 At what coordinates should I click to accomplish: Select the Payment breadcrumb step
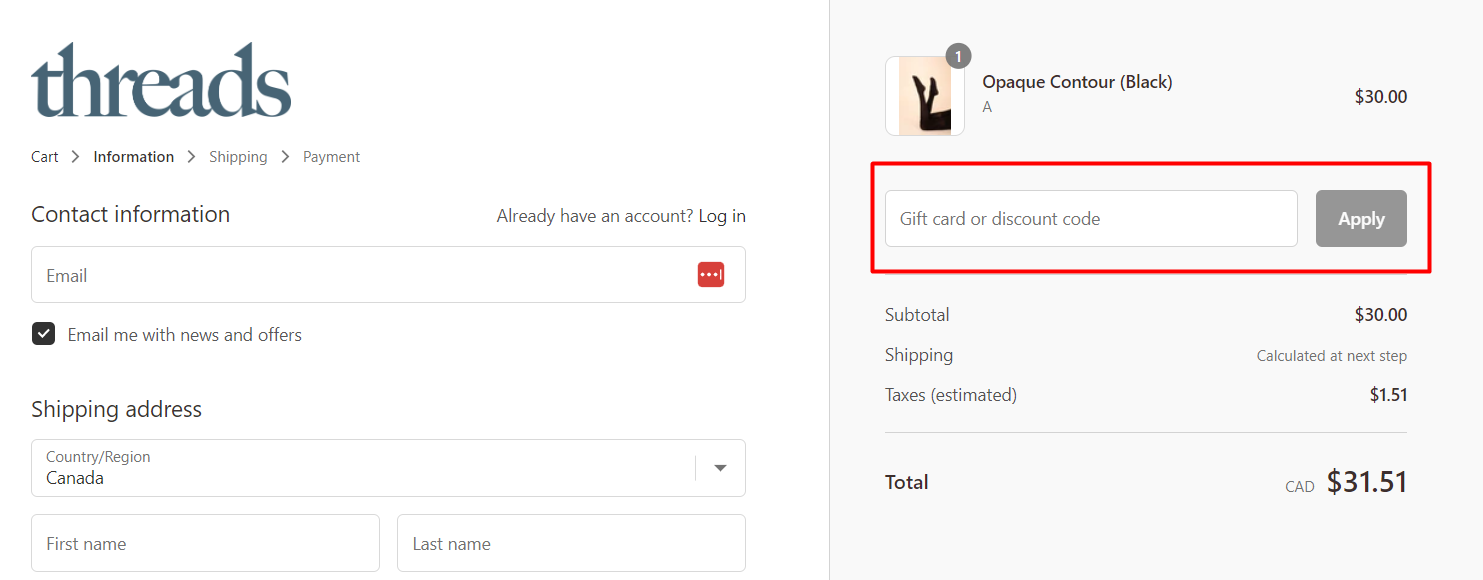(331, 157)
